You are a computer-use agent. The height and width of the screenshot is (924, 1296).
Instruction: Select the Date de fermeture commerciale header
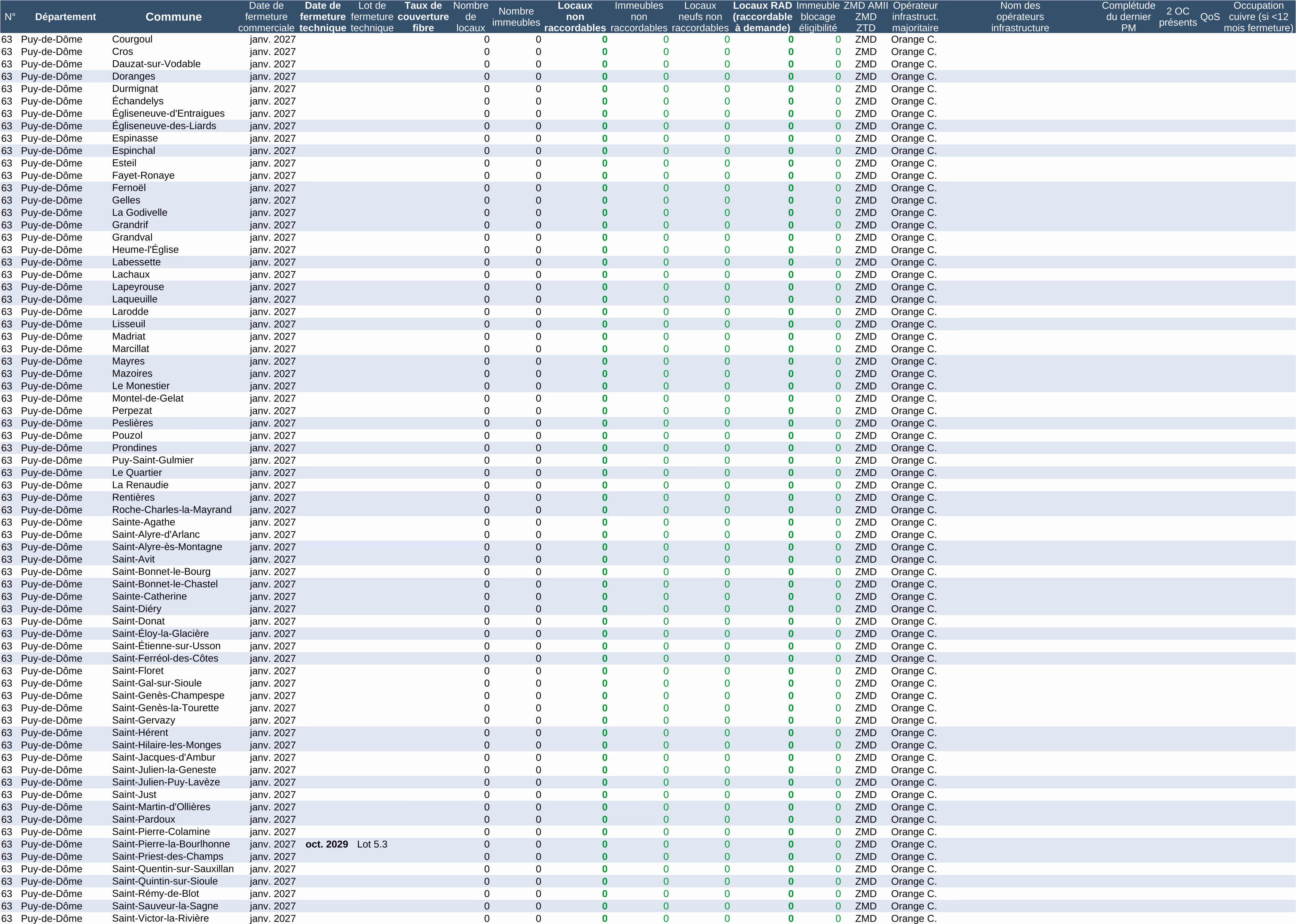coord(266,17)
